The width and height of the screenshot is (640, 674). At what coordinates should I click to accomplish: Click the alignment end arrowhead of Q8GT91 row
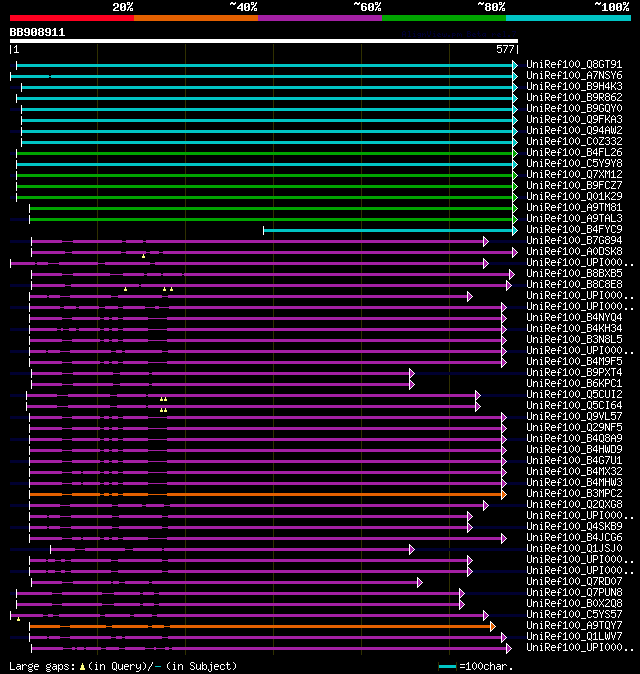515,65
